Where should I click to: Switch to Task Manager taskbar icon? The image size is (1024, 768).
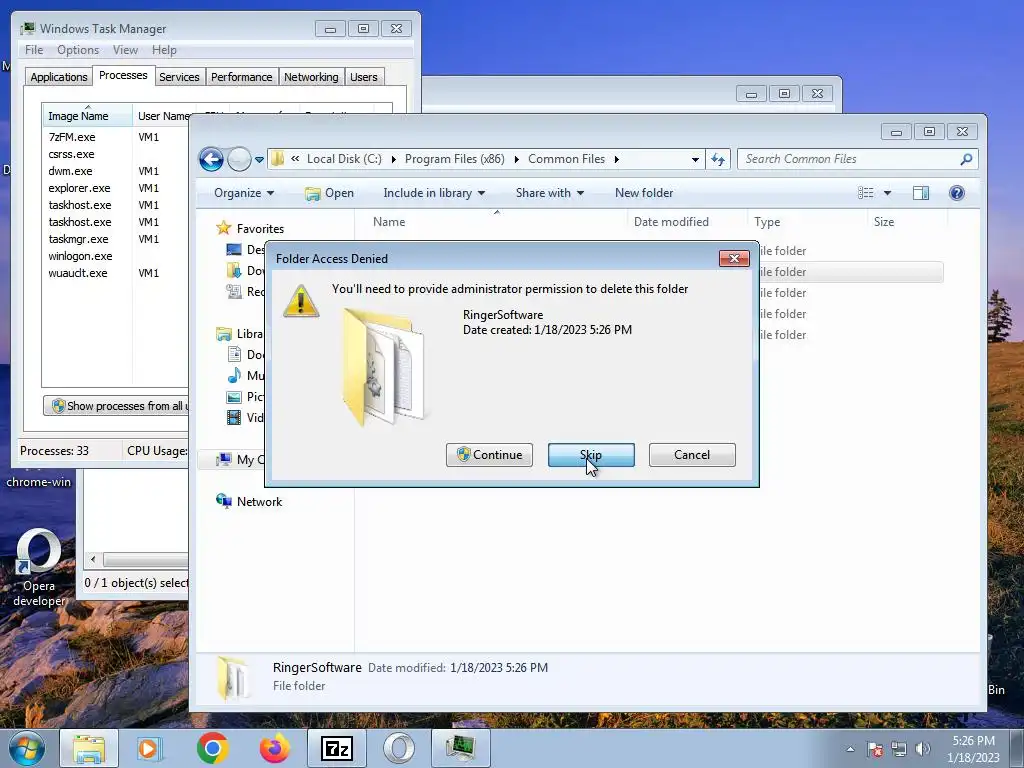(x=460, y=748)
